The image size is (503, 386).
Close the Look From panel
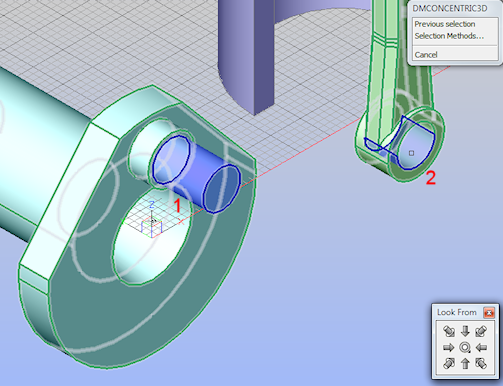pos(489,313)
